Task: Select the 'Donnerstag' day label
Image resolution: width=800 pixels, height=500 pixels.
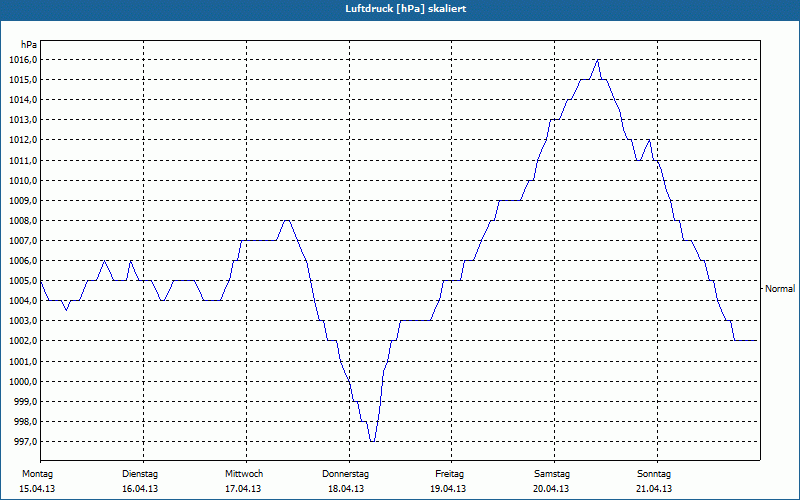Action: 345,474
